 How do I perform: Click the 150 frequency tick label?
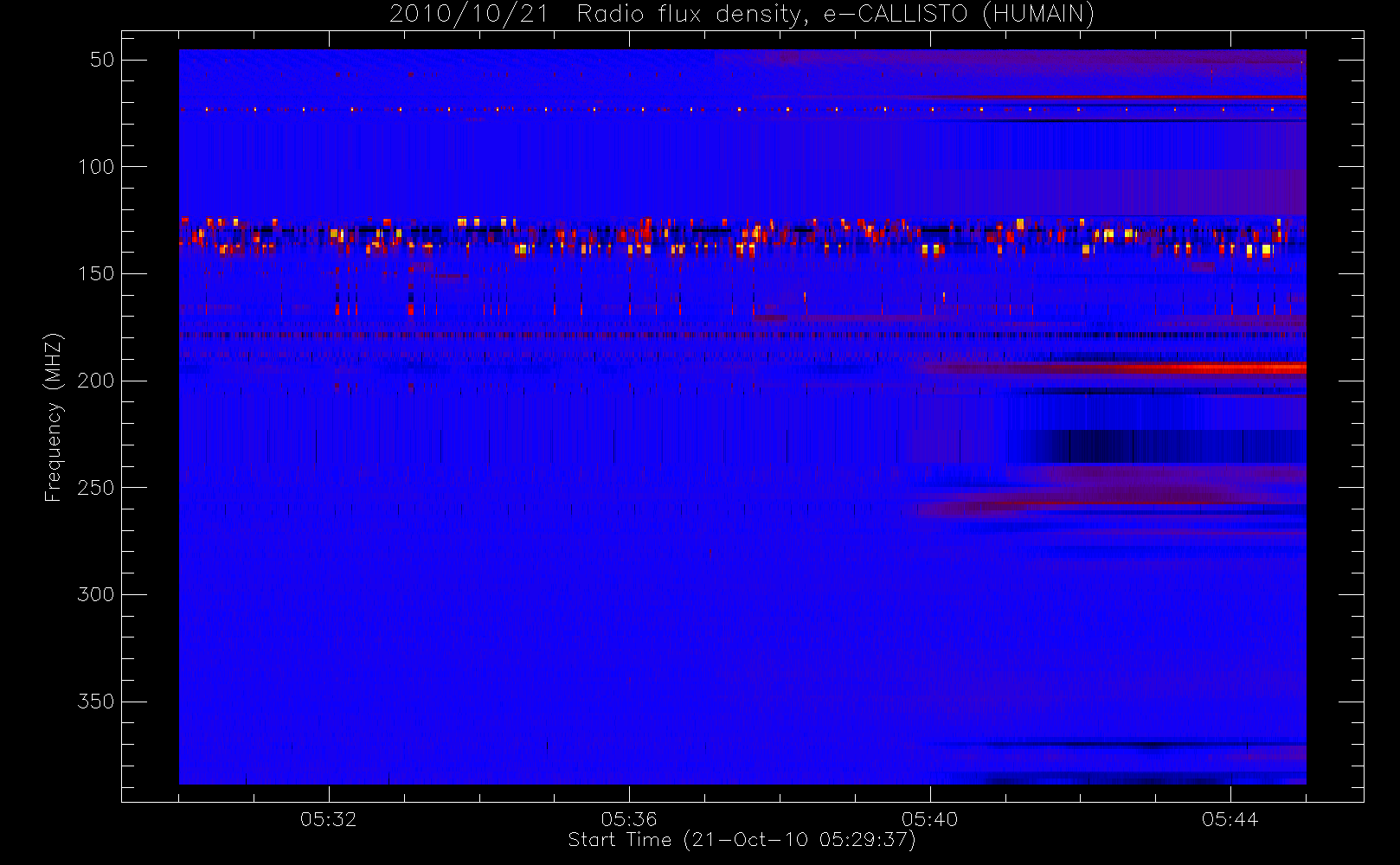pyautogui.click(x=96, y=274)
